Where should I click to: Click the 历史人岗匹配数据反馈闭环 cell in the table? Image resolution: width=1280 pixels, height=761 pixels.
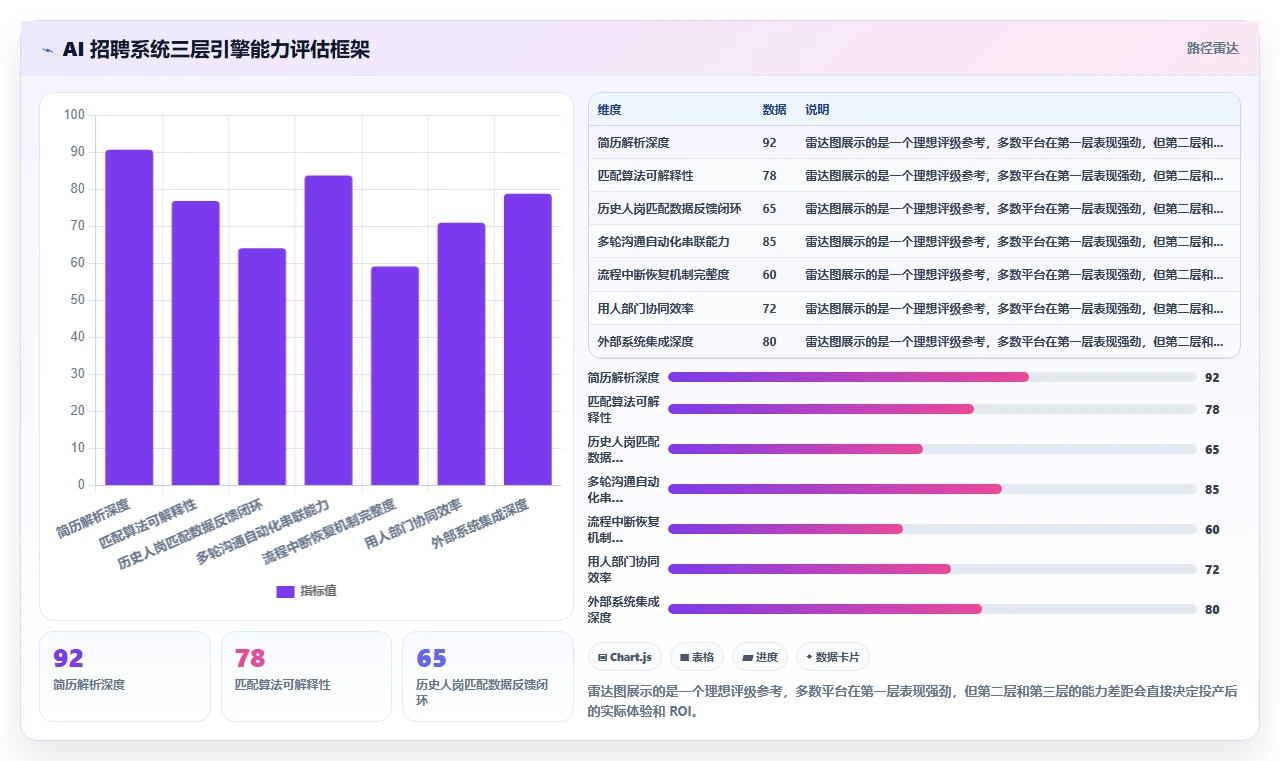[669, 209]
